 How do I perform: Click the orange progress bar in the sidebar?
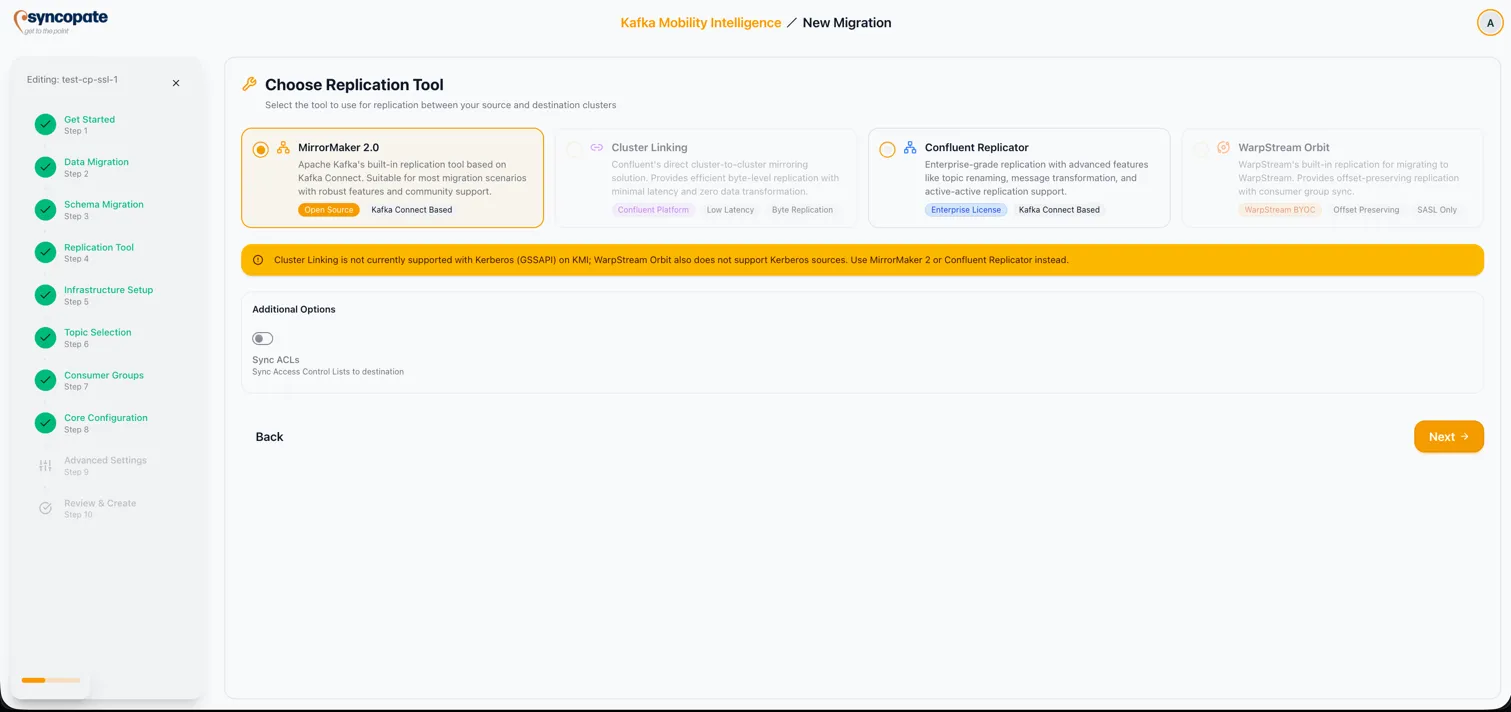tap(51, 680)
